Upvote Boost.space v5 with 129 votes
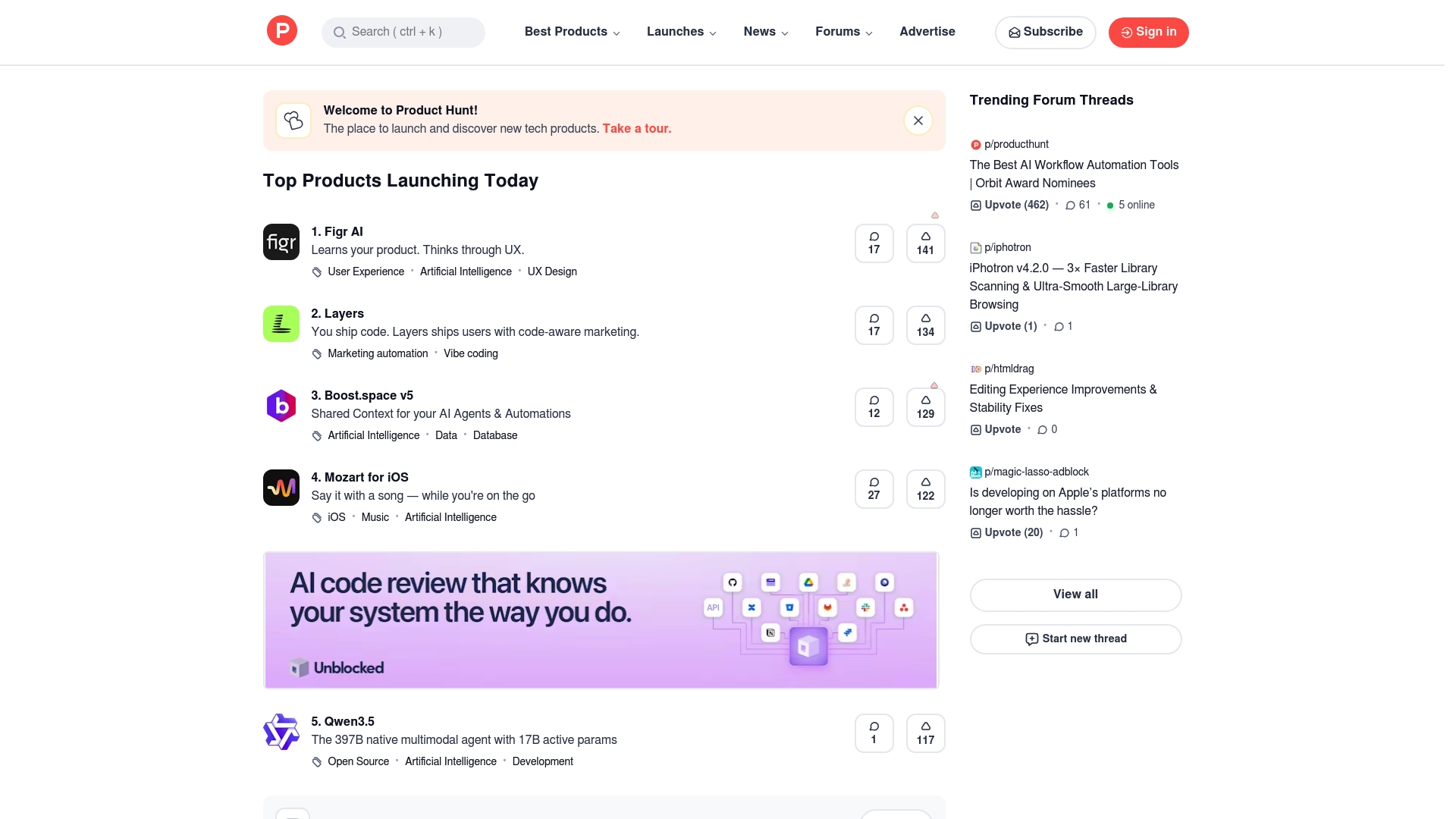The height and width of the screenshot is (819, 1456). (x=925, y=407)
